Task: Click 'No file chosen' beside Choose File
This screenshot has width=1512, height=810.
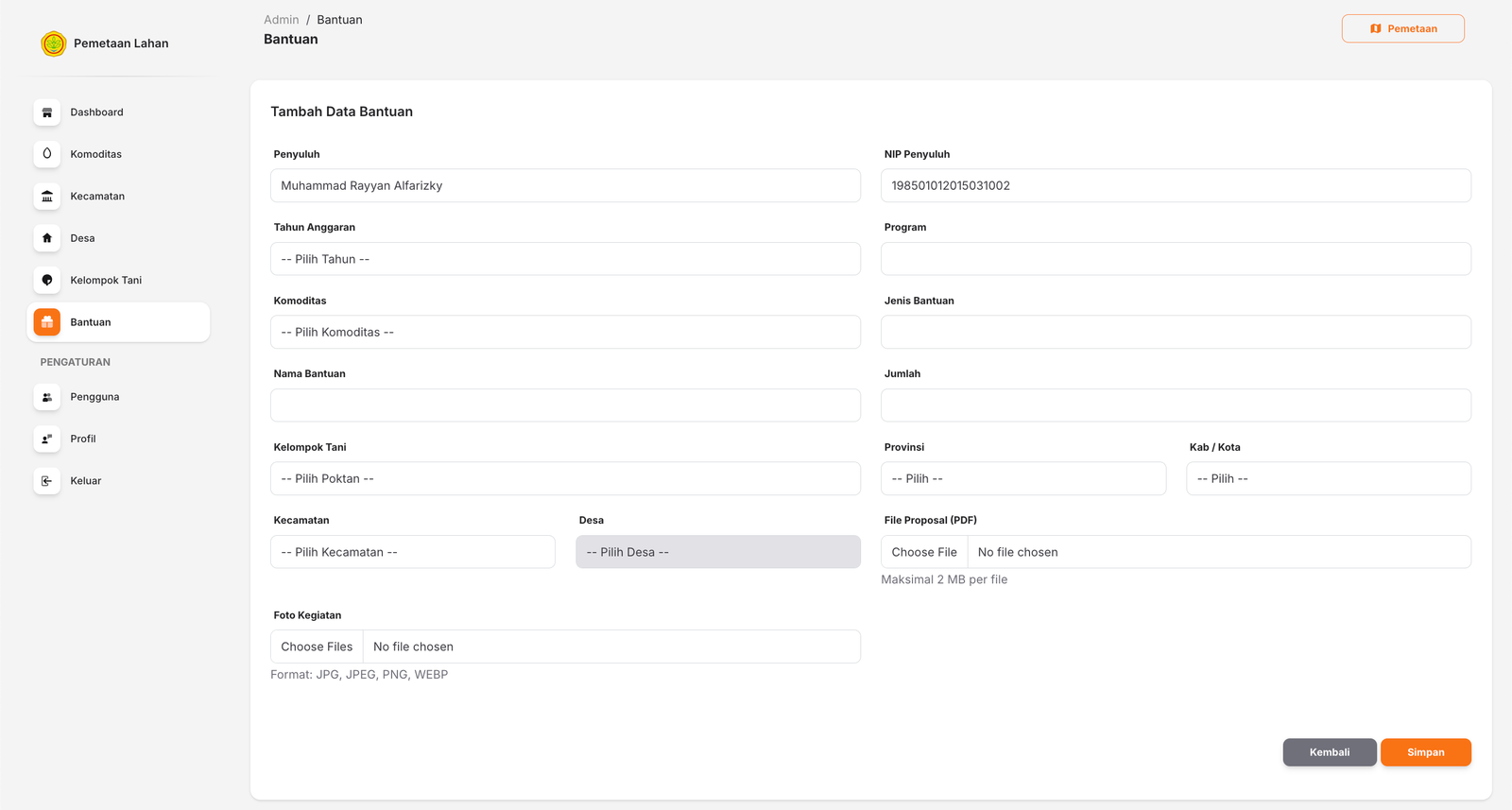Action: (1018, 552)
